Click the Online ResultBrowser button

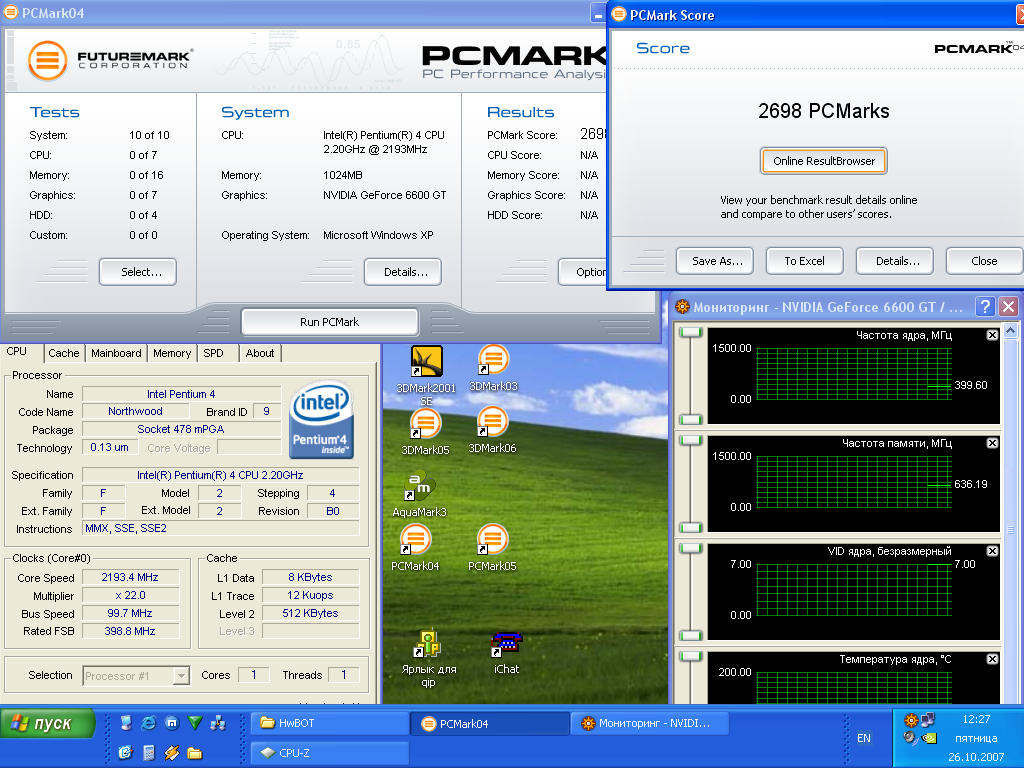(824, 161)
